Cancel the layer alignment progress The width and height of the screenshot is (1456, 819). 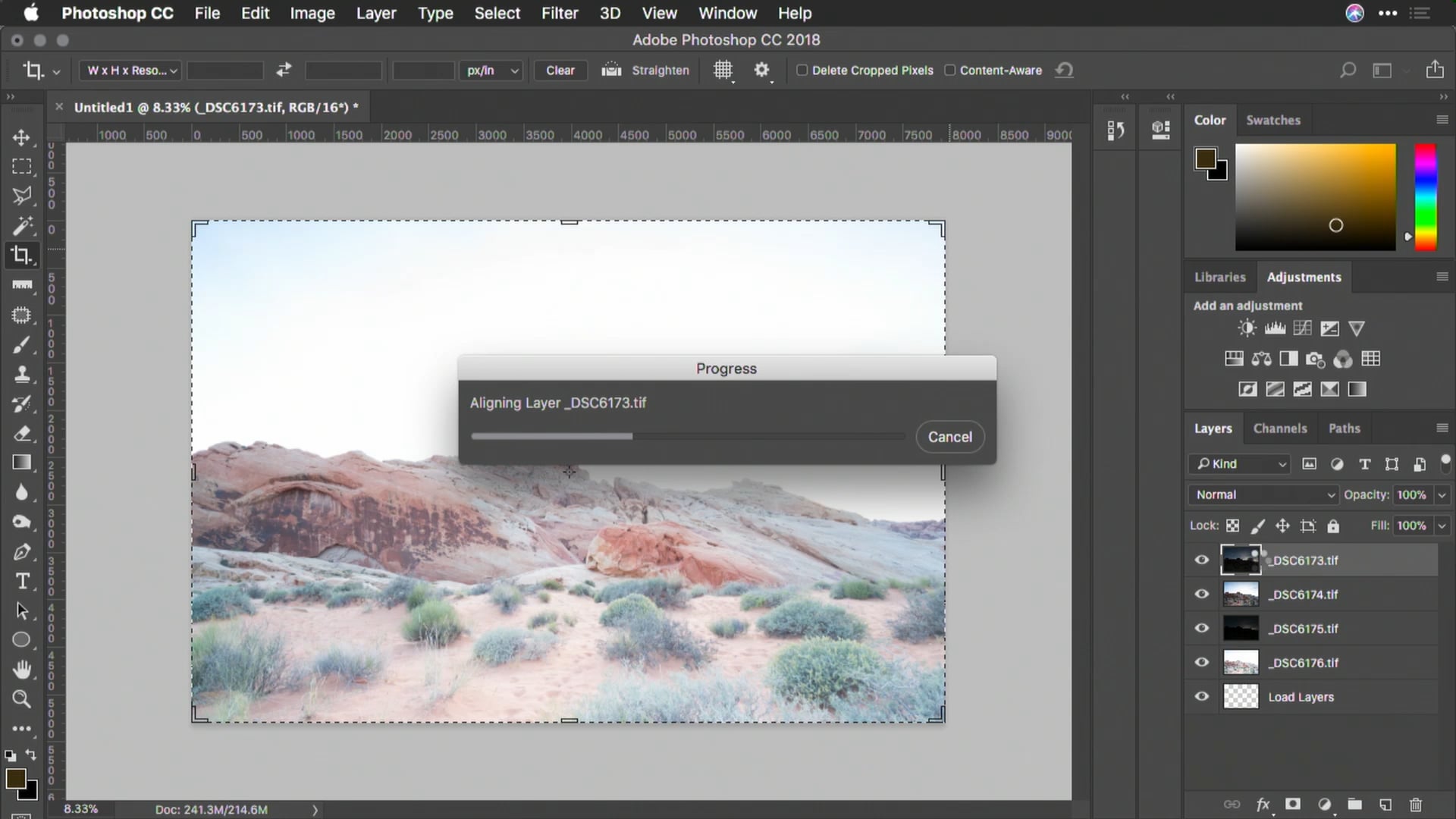pyautogui.click(x=949, y=437)
